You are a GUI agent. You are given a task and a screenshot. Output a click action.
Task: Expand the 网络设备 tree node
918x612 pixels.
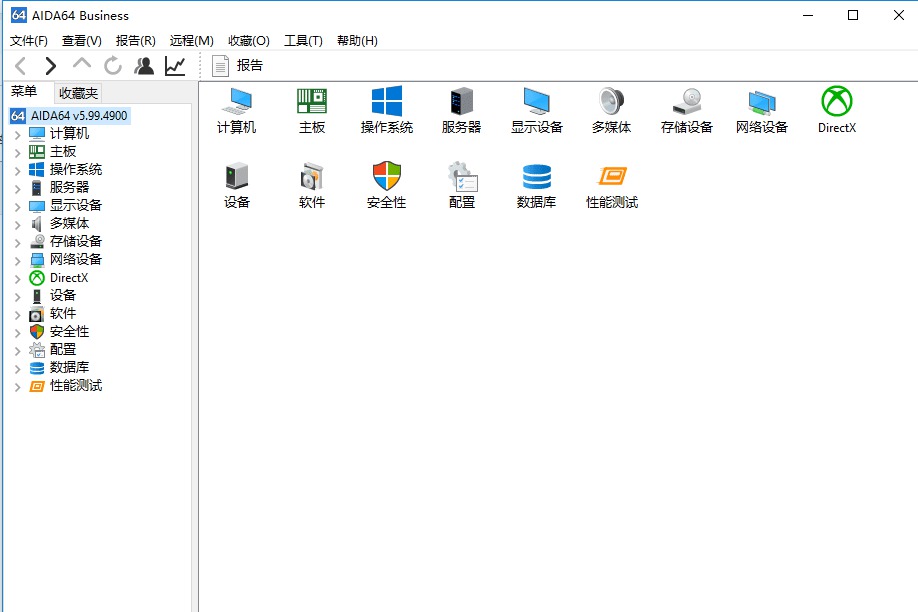tap(18, 261)
